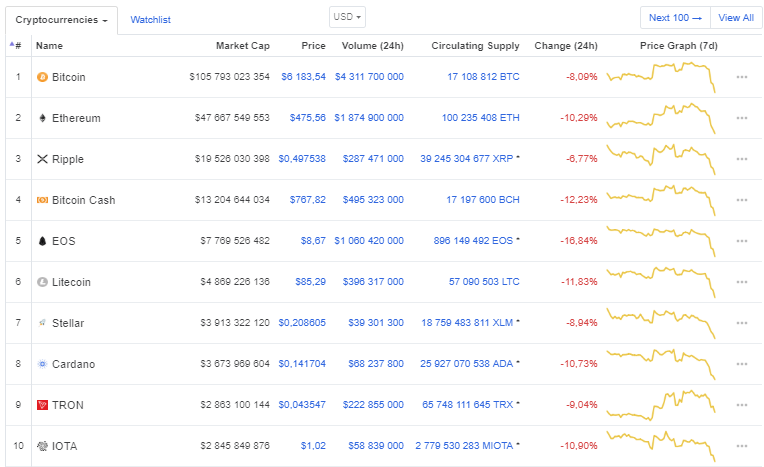Open the three-dot menu for Ripple row

tap(742, 159)
